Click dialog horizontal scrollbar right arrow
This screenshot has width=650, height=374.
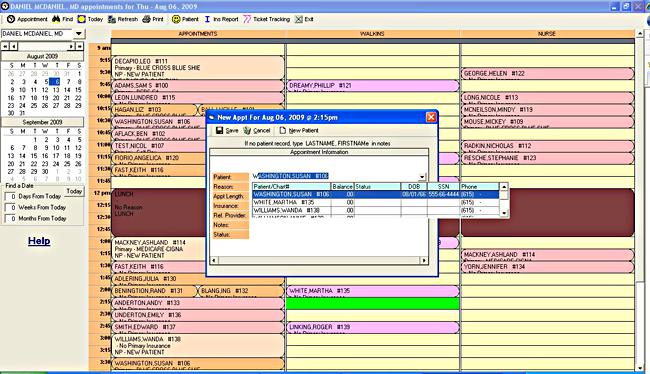tap(424, 260)
